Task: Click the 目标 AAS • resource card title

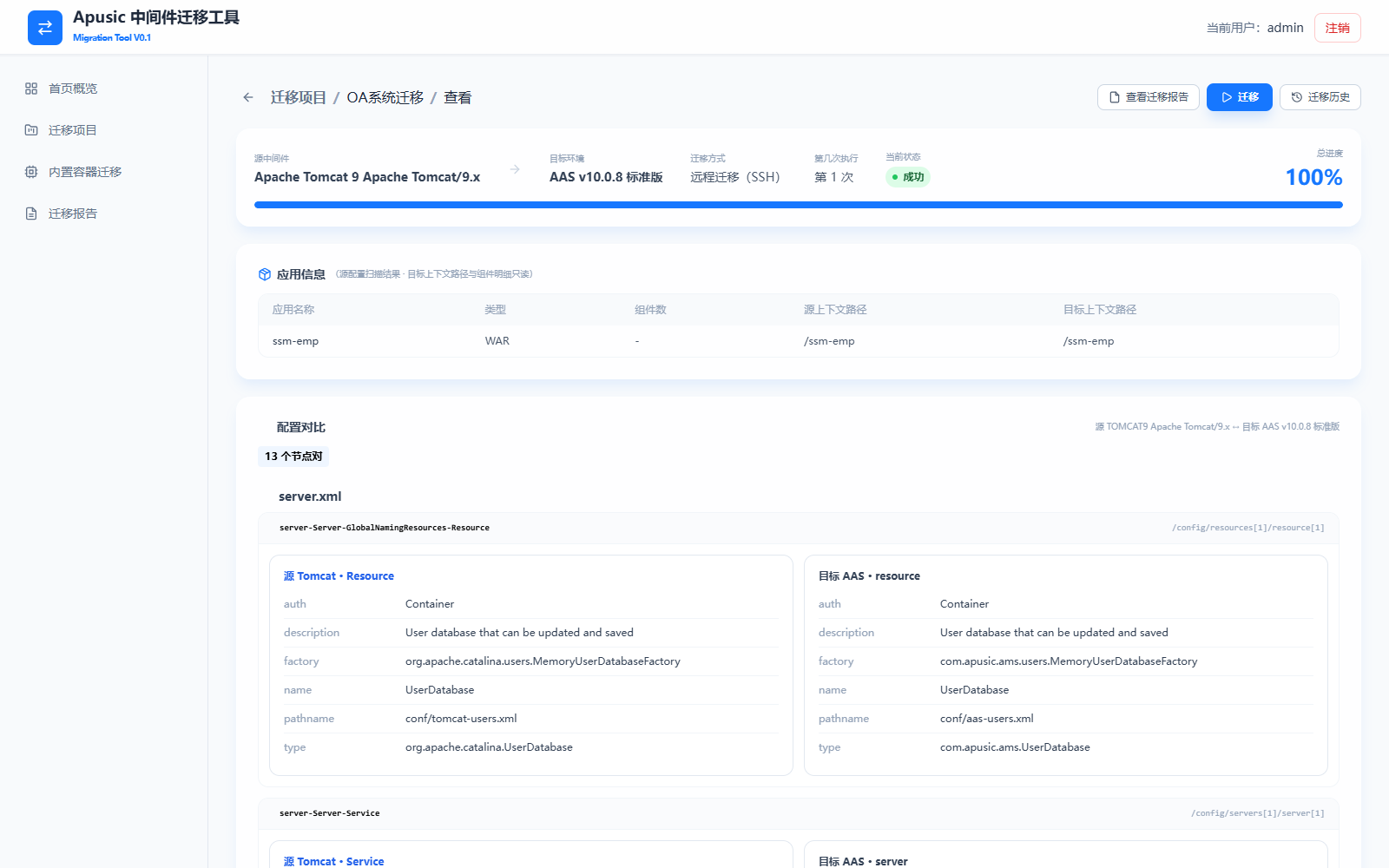Action: [869, 576]
